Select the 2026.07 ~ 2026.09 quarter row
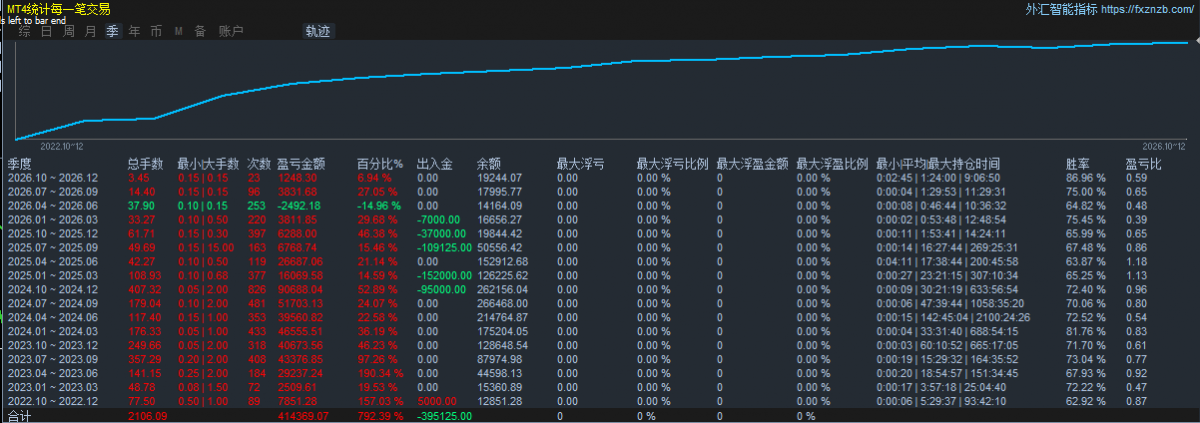This screenshot has height=423, width=1200. tap(600, 191)
